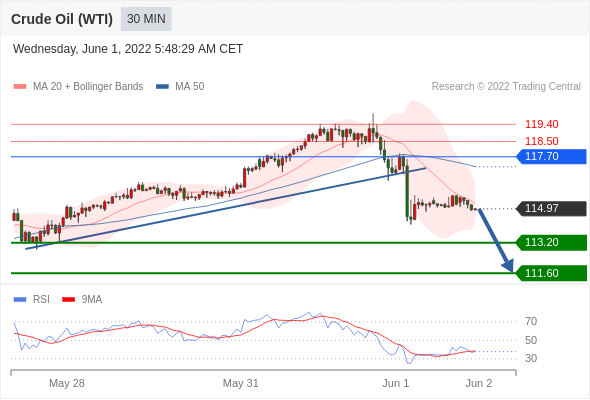Screen dimensions: 590x400
Task: Click the 119.40 resistance price label
Action: 541,124
